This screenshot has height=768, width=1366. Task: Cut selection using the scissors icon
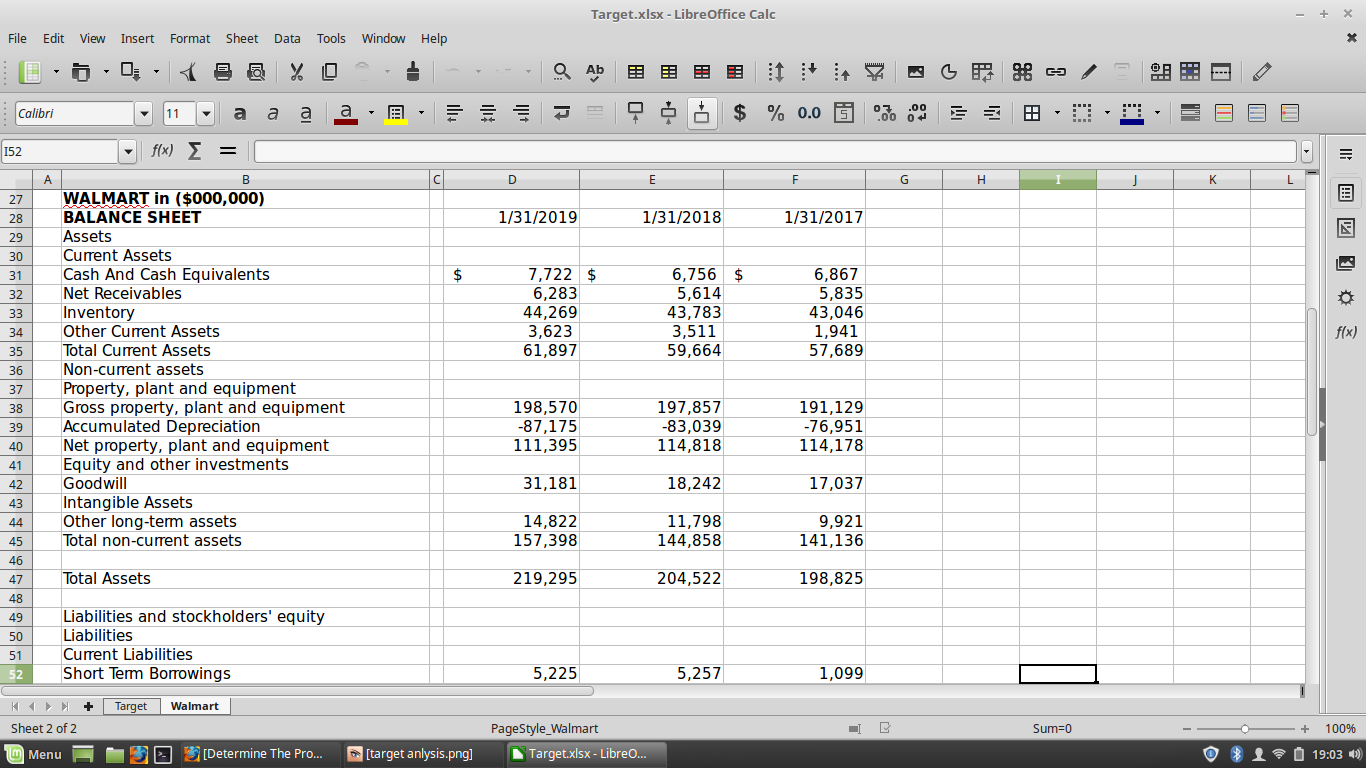[x=296, y=72]
